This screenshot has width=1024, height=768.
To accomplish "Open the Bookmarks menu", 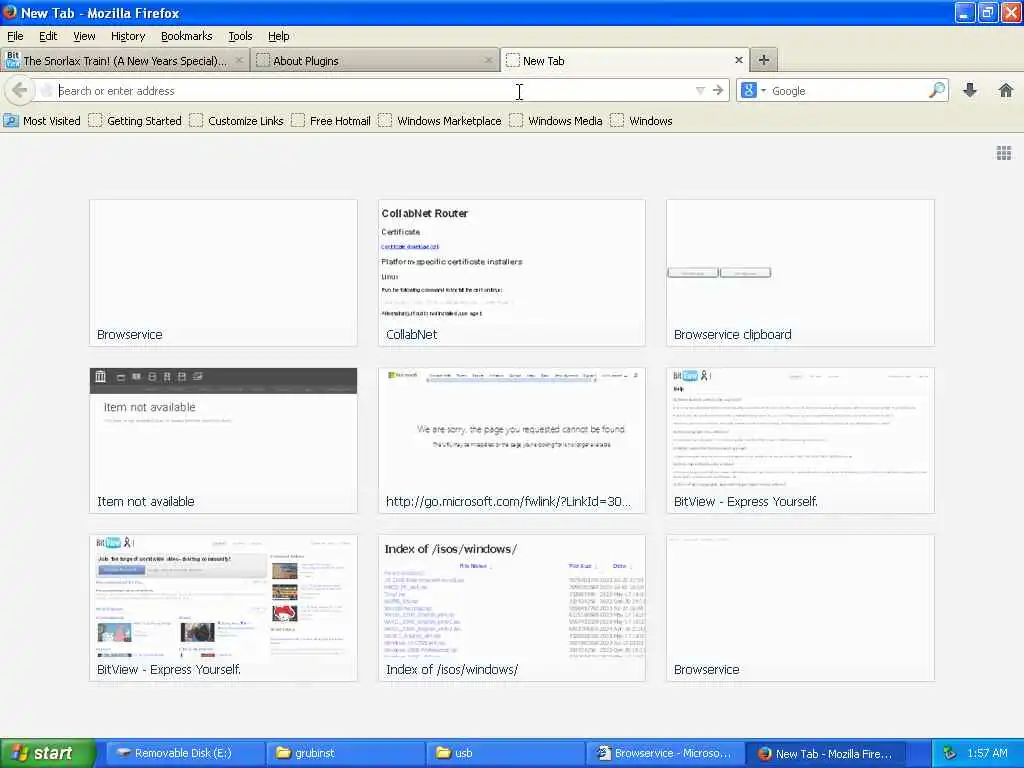I will coord(187,36).
